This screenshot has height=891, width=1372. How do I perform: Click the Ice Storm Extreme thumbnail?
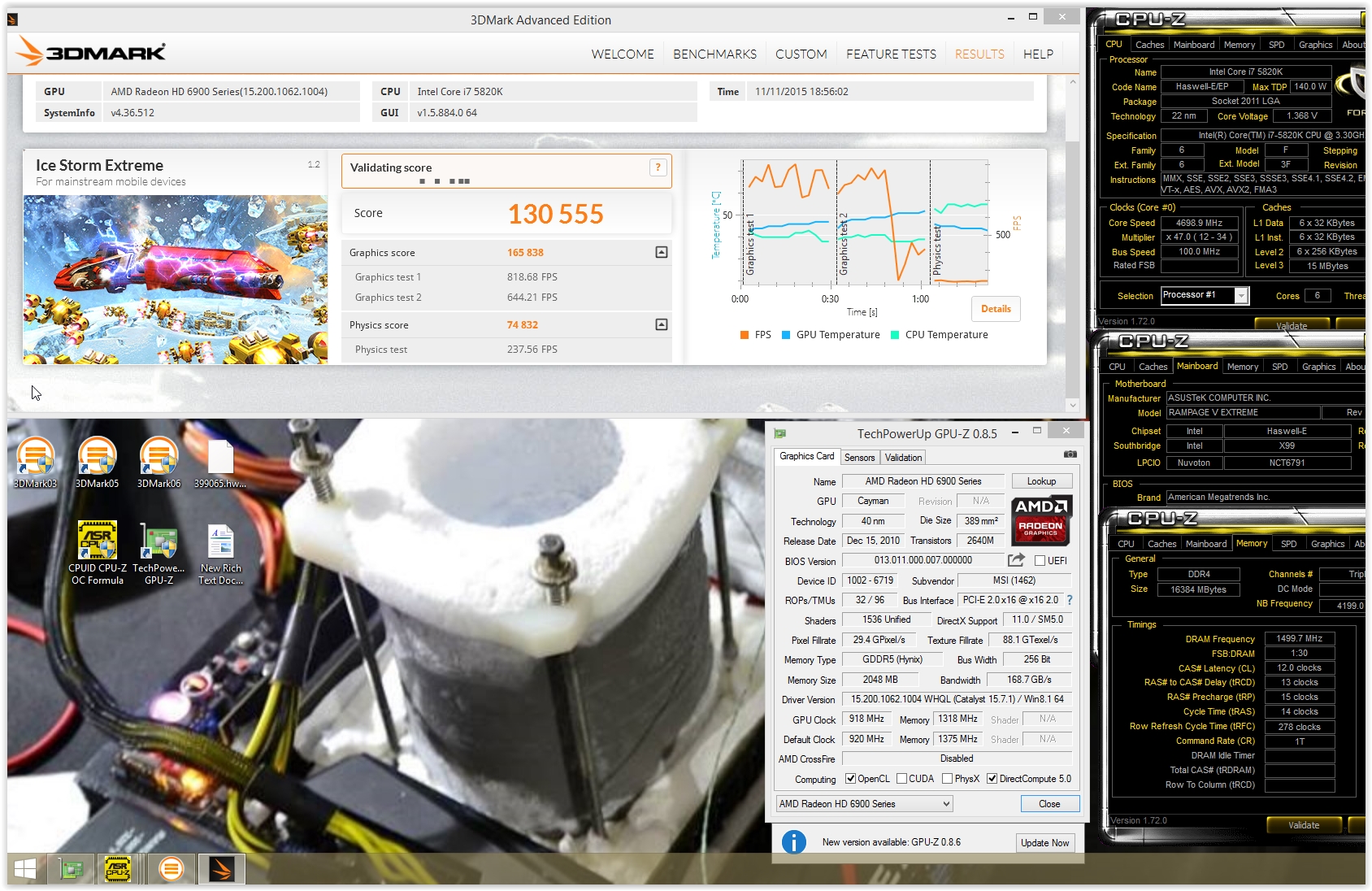pos(176,279)
